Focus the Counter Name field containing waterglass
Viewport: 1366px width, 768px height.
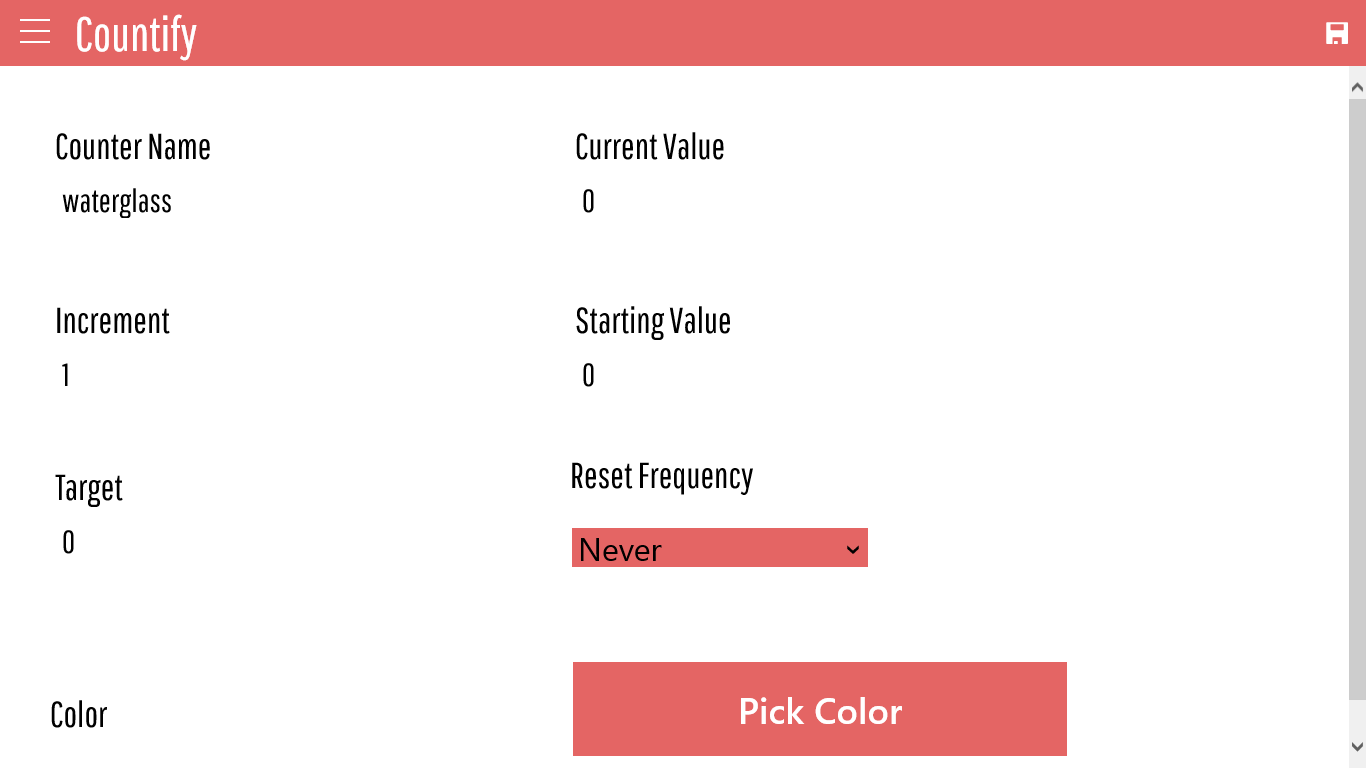point(200,202)
